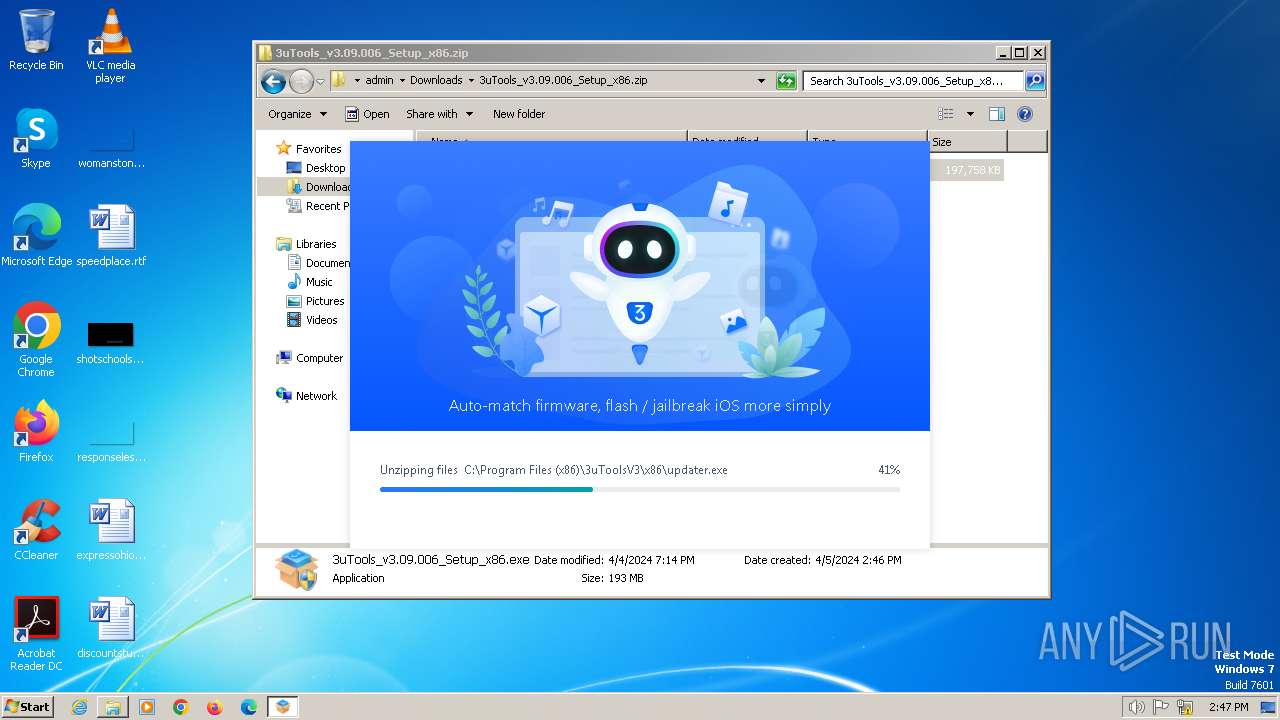
Task: Open Skype desktop shortcut
Action: coord(36,138)
